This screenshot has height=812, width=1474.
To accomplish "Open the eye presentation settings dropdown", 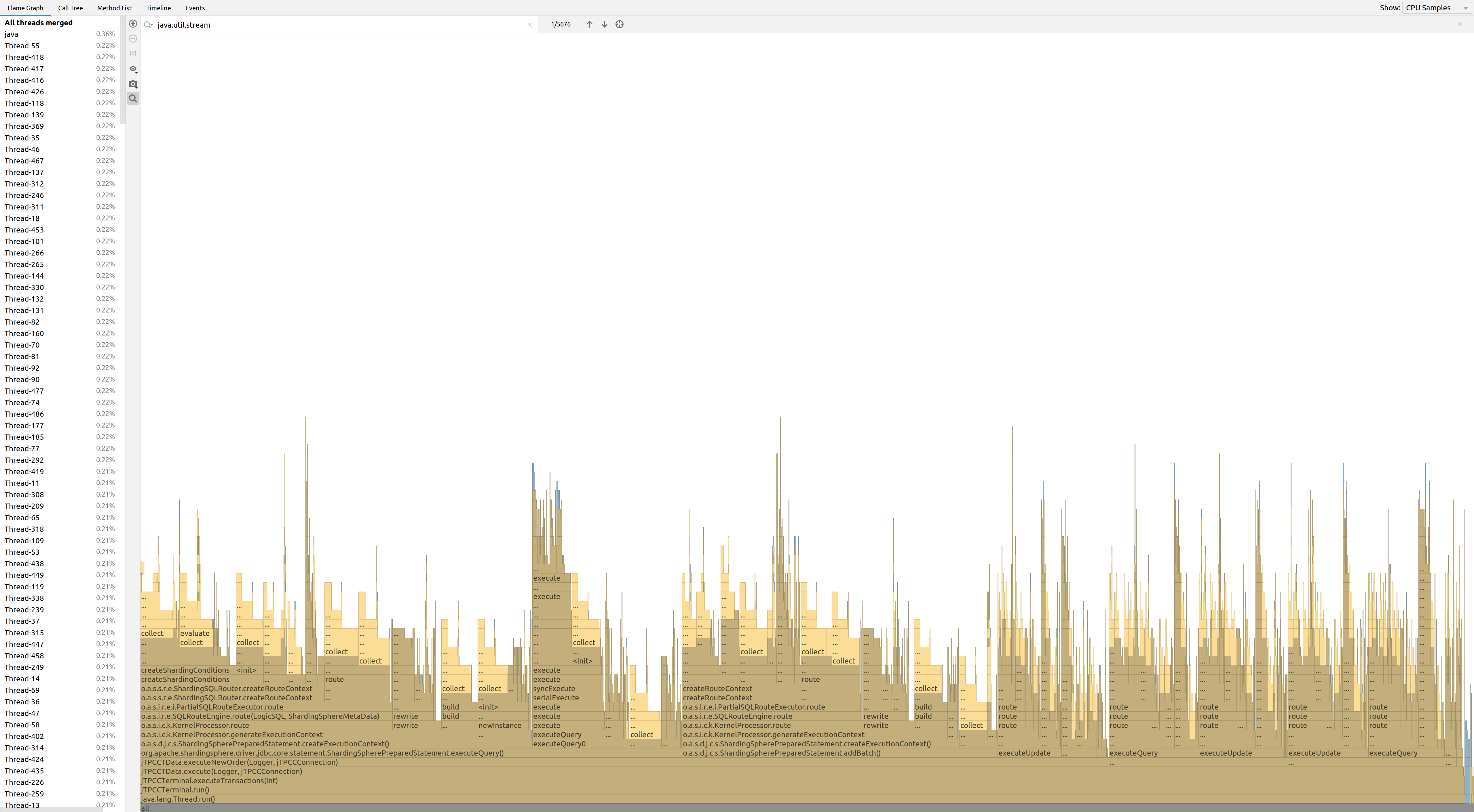I will click(x=133, y=69).
